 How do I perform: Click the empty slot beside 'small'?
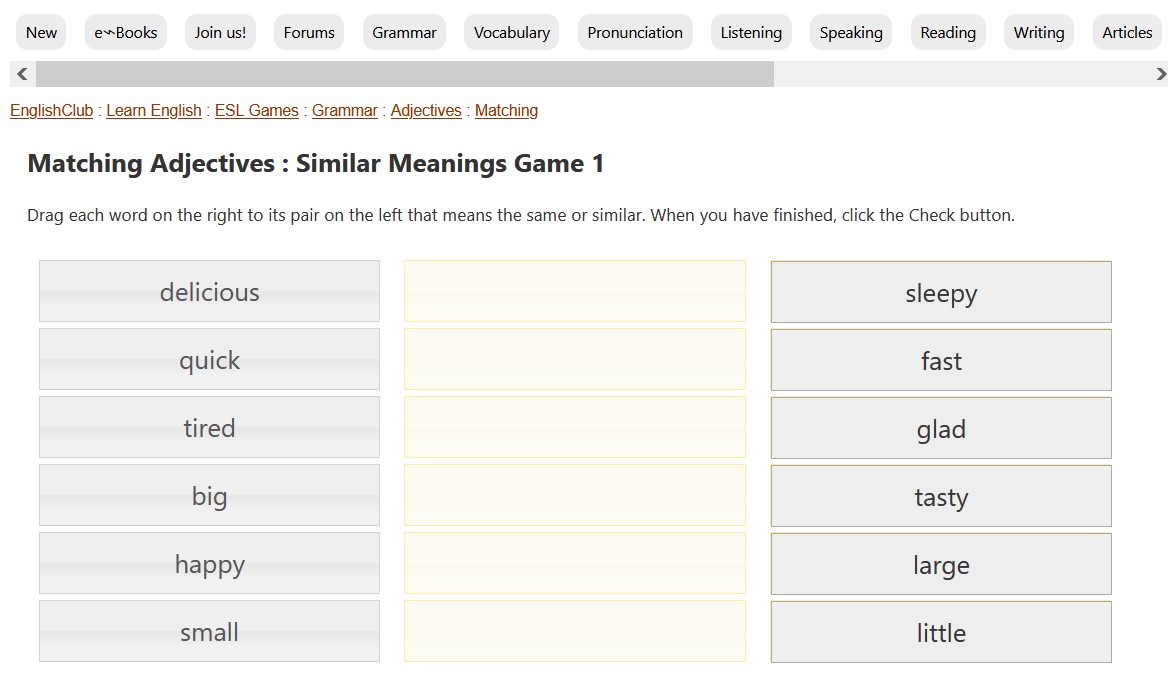[575, 631]
